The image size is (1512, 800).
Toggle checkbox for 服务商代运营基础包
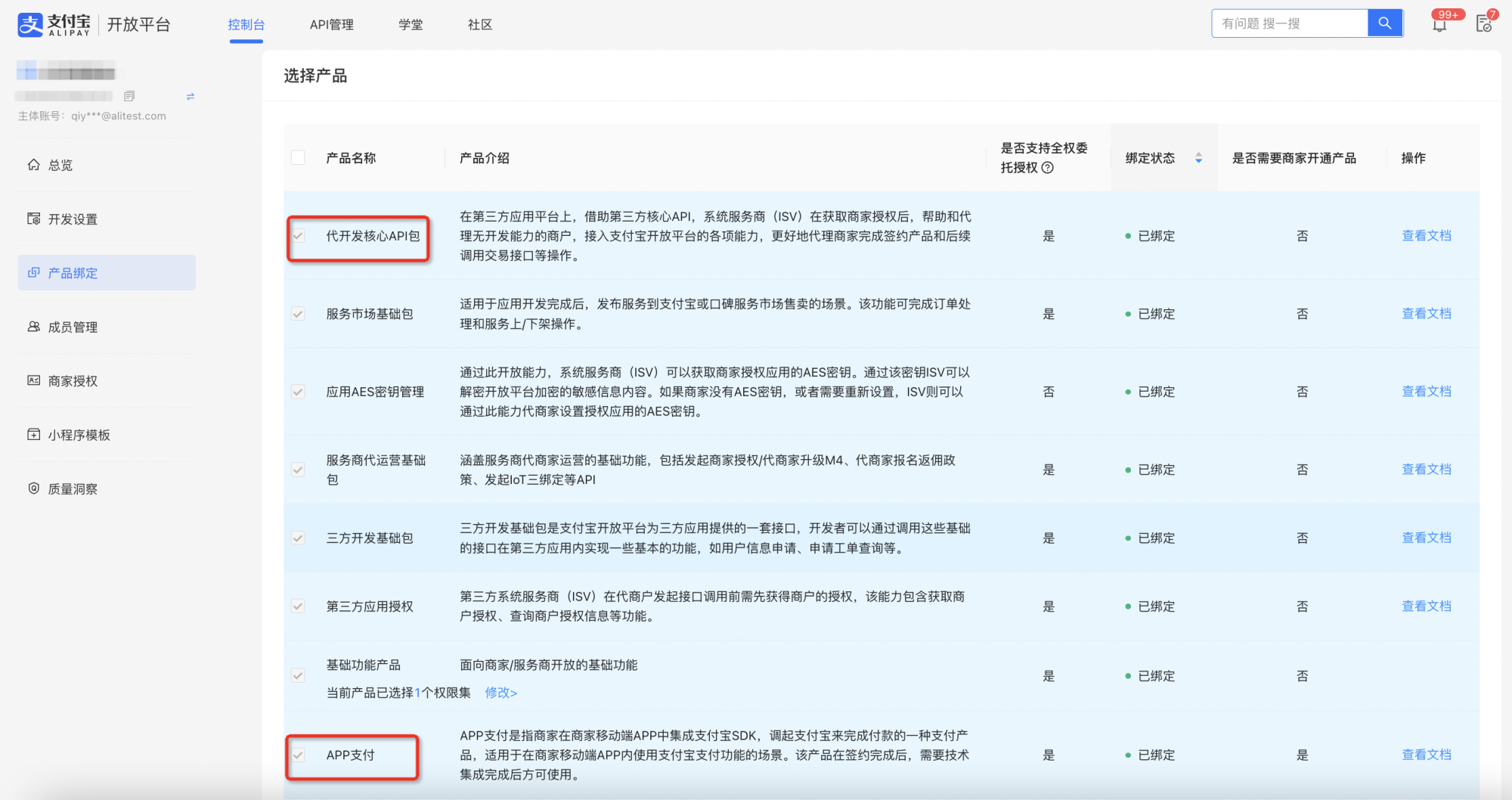[298, 470]
